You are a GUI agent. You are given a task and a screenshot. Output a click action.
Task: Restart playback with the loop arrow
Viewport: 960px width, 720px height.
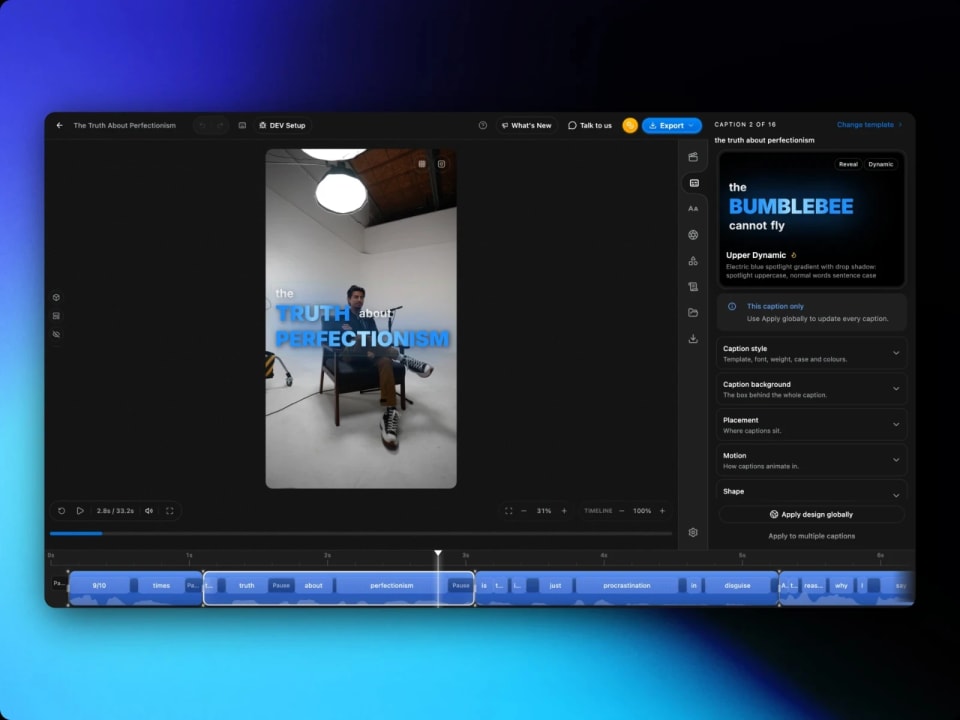click(62, 511)
